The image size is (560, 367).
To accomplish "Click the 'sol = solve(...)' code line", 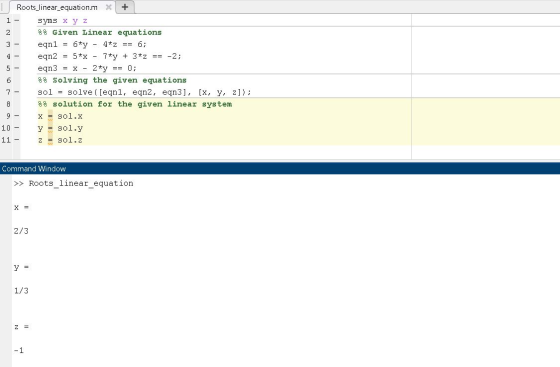I will point(144,92).
